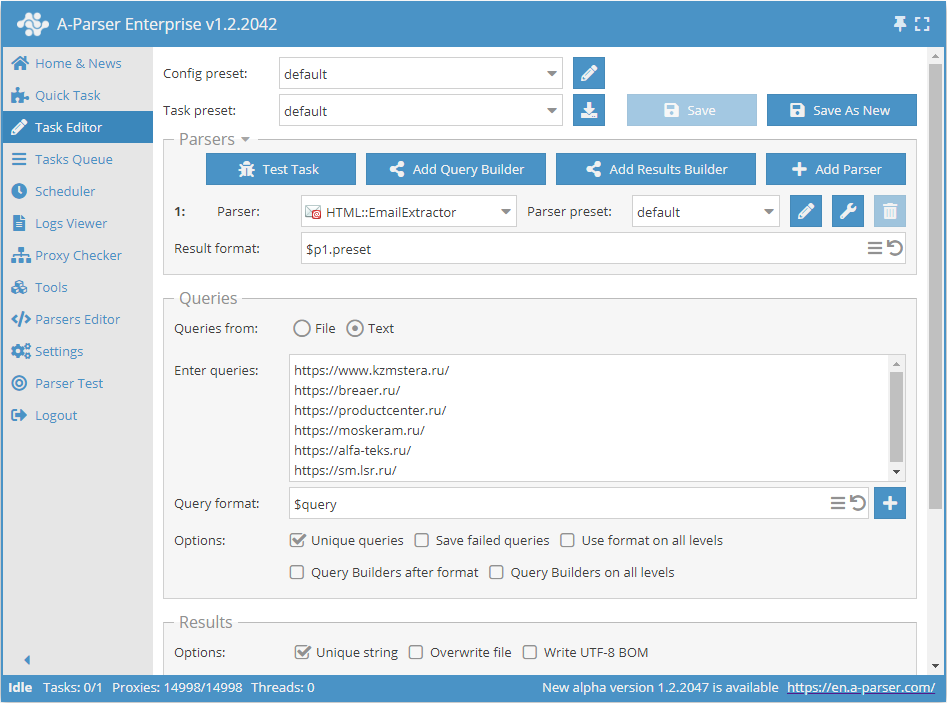Screen dimensions: 947x703
Task: Tick the Write UTF-8 BOM checkbox
Action: [530, 652]
